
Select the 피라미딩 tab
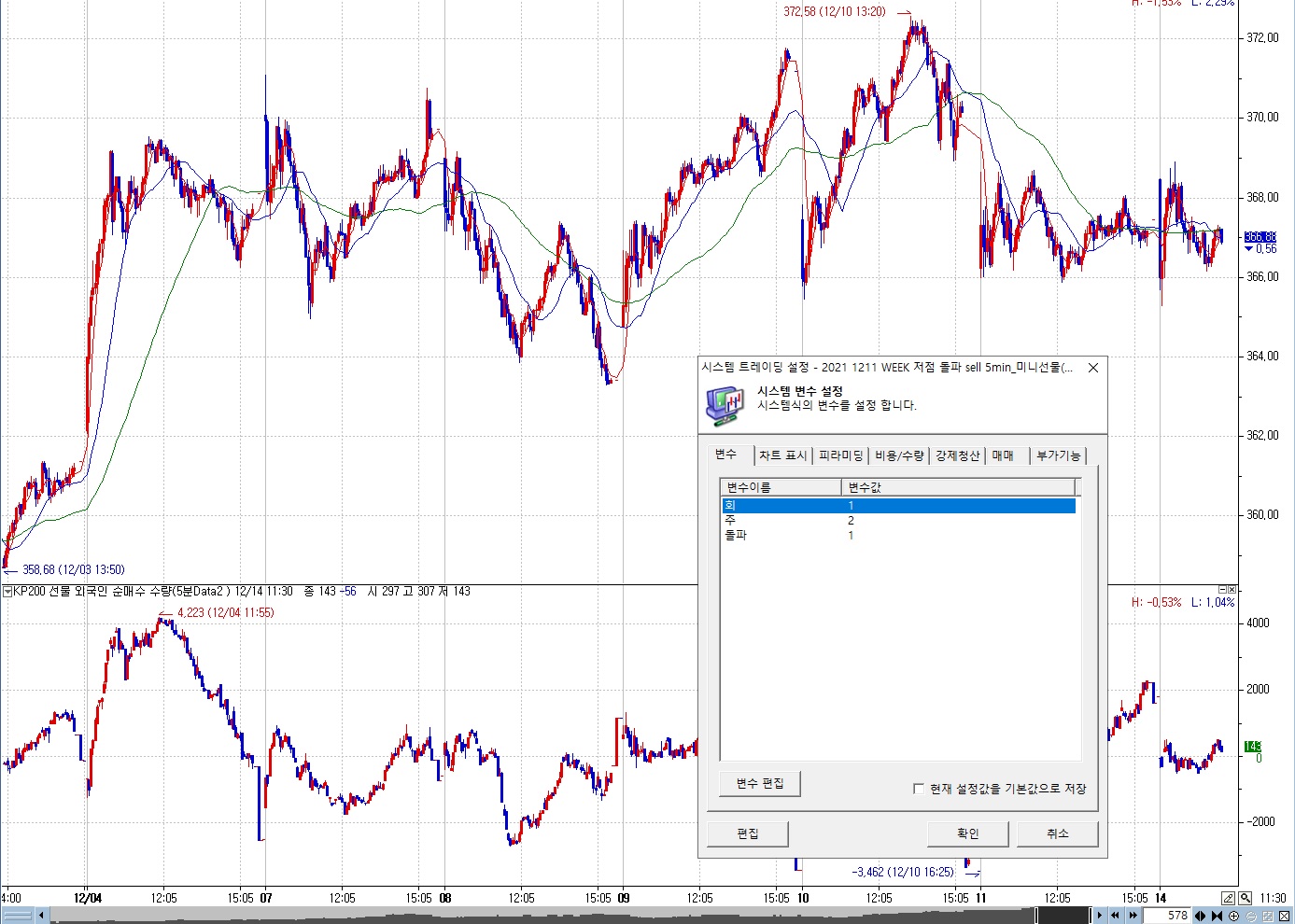840,455
